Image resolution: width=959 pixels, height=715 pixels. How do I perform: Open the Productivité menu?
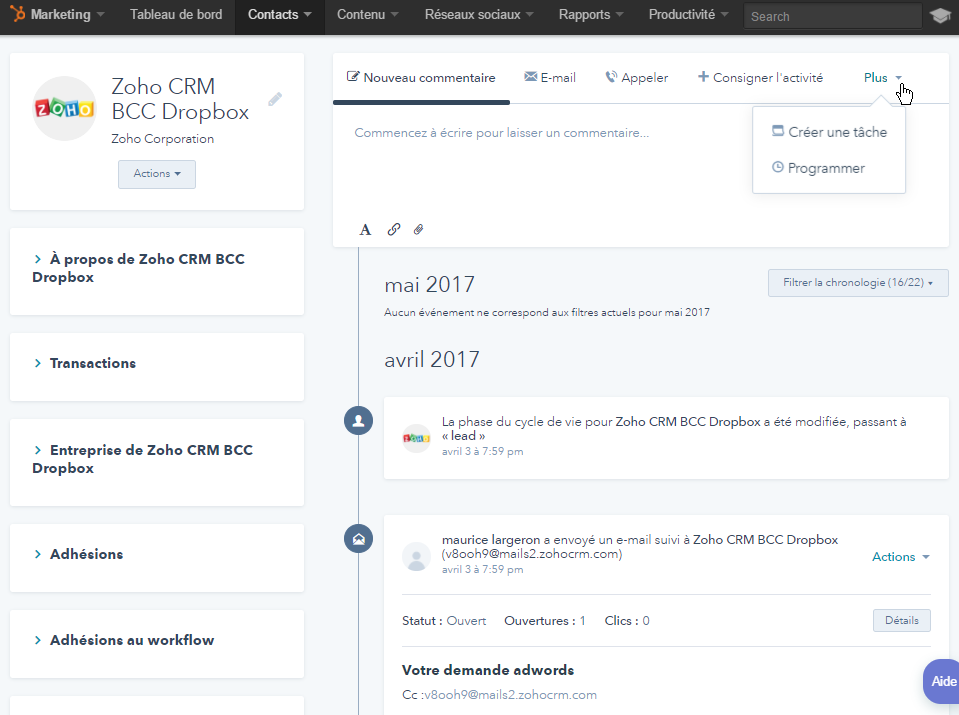688,15
